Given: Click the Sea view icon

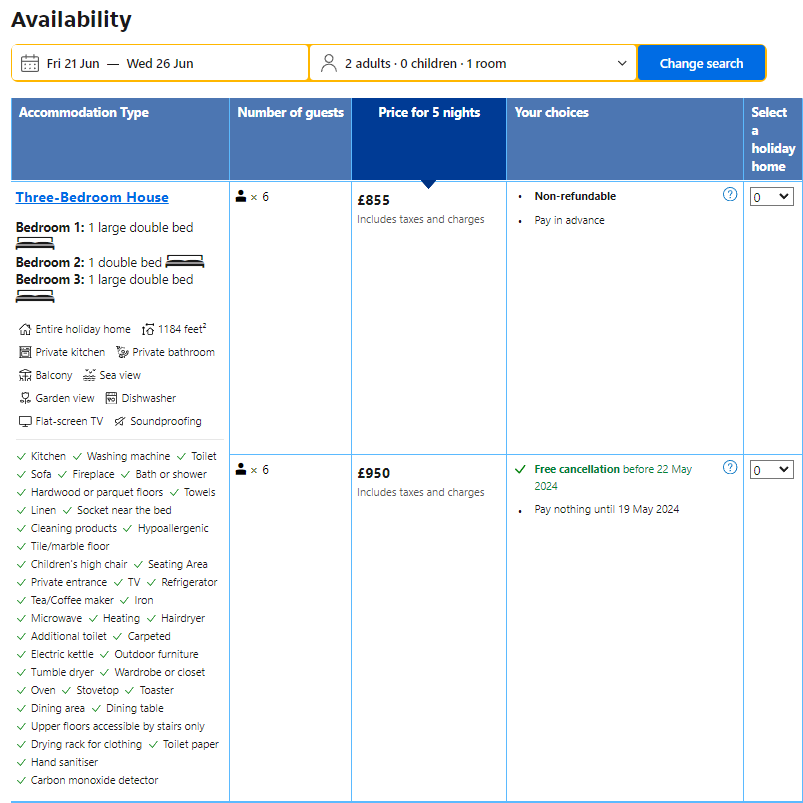Looking at the screenshot, I should coord(90,375).
